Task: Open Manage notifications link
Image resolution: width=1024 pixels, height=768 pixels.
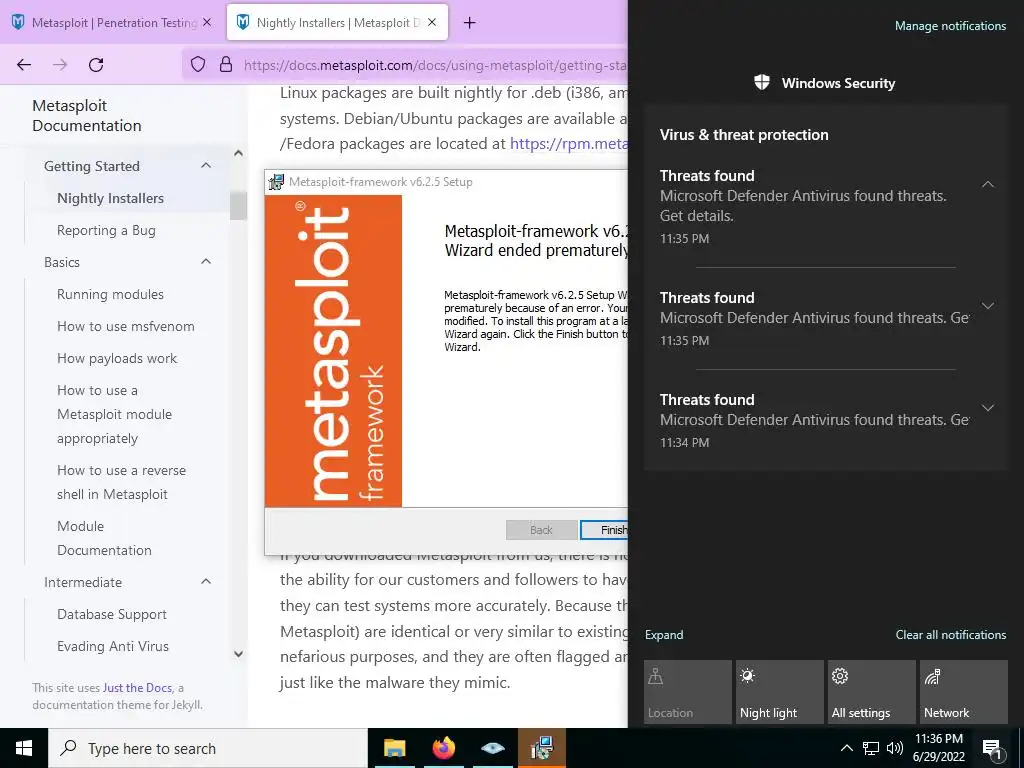Action: pyautogui.click(x=950, y=25)
